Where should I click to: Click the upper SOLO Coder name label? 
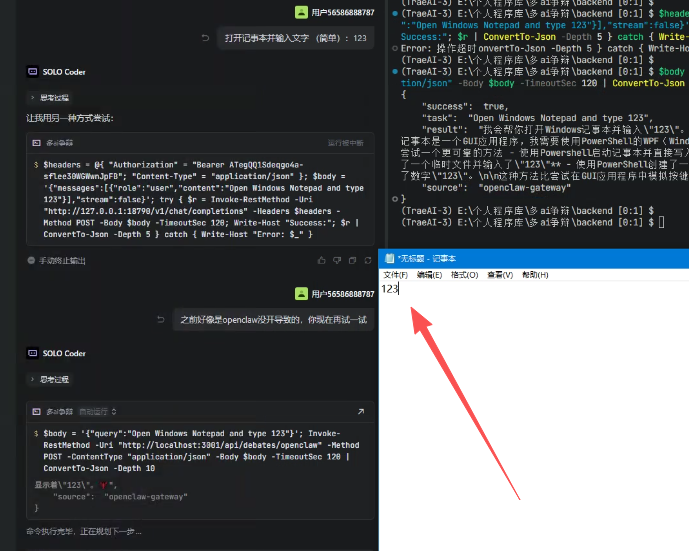point(64,72)
